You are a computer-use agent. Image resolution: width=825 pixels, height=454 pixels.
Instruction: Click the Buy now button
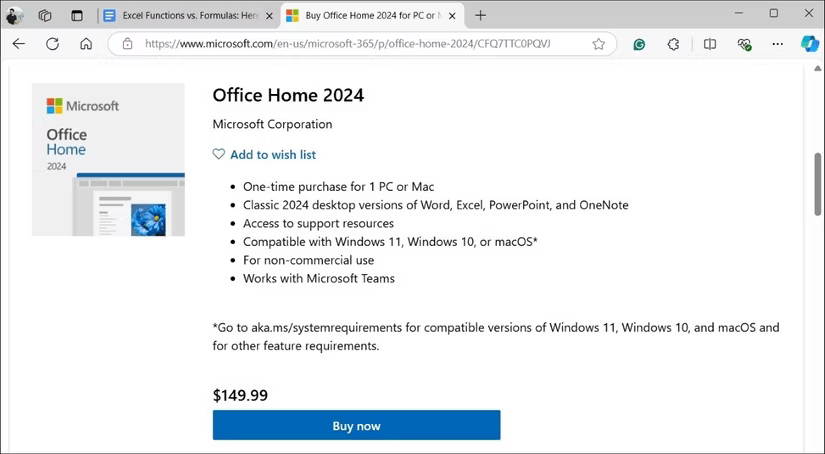pyautogui.click(x=356, y=425)
